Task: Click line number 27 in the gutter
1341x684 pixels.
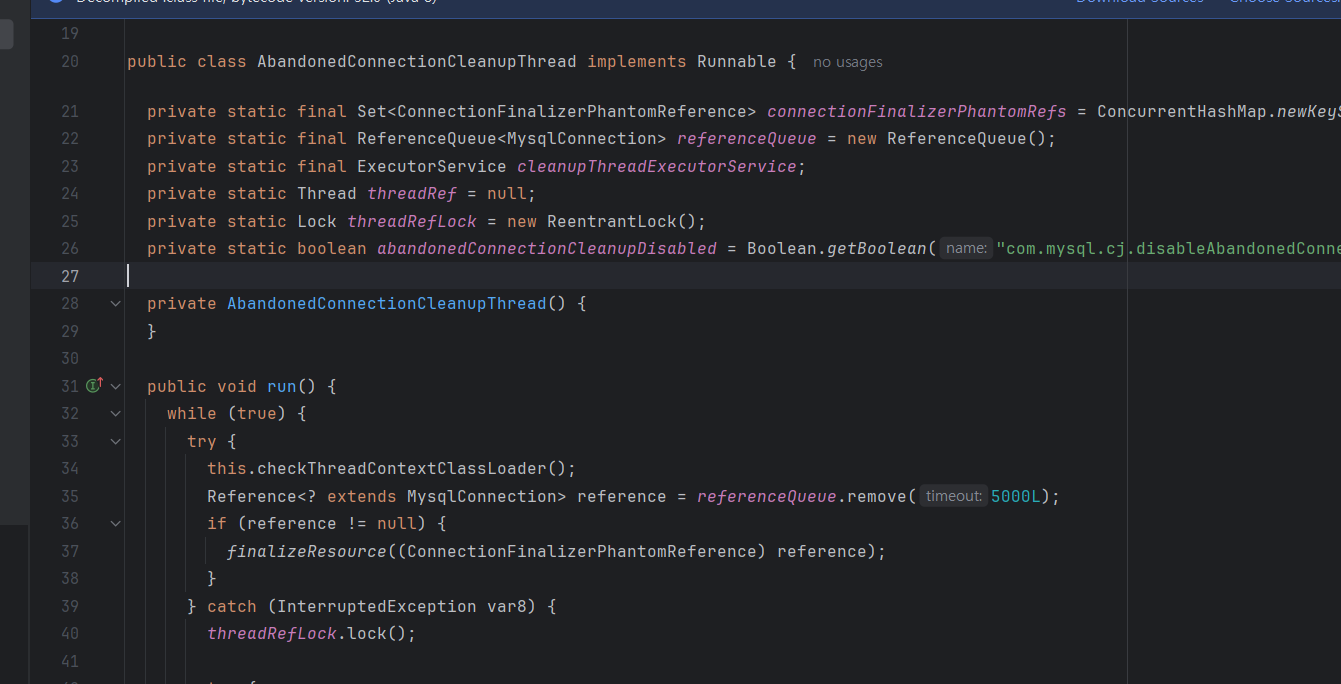Action: pos(69,276)
